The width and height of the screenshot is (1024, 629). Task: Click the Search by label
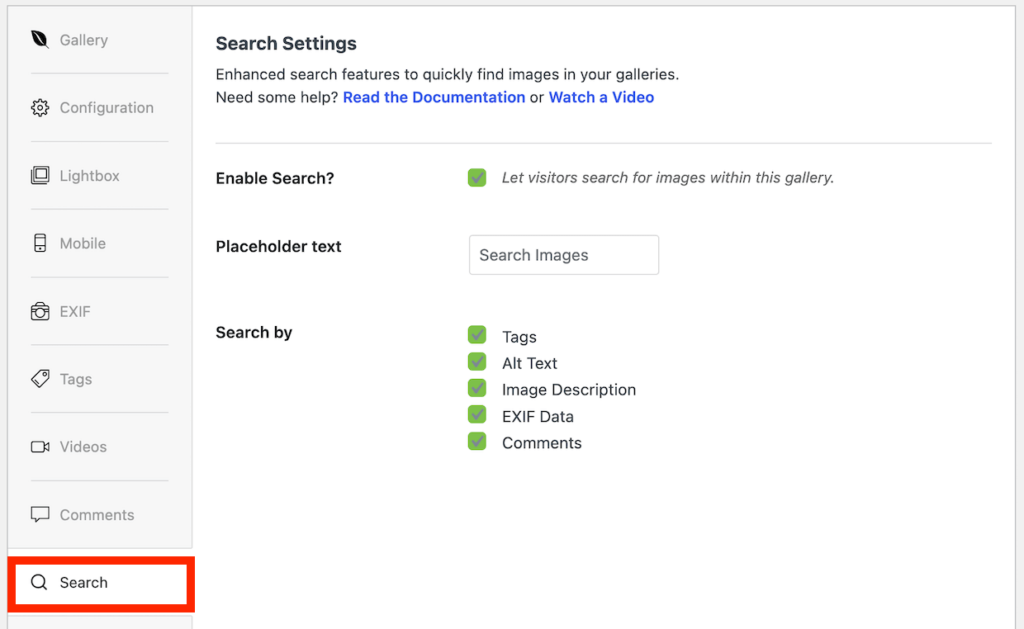254,332
